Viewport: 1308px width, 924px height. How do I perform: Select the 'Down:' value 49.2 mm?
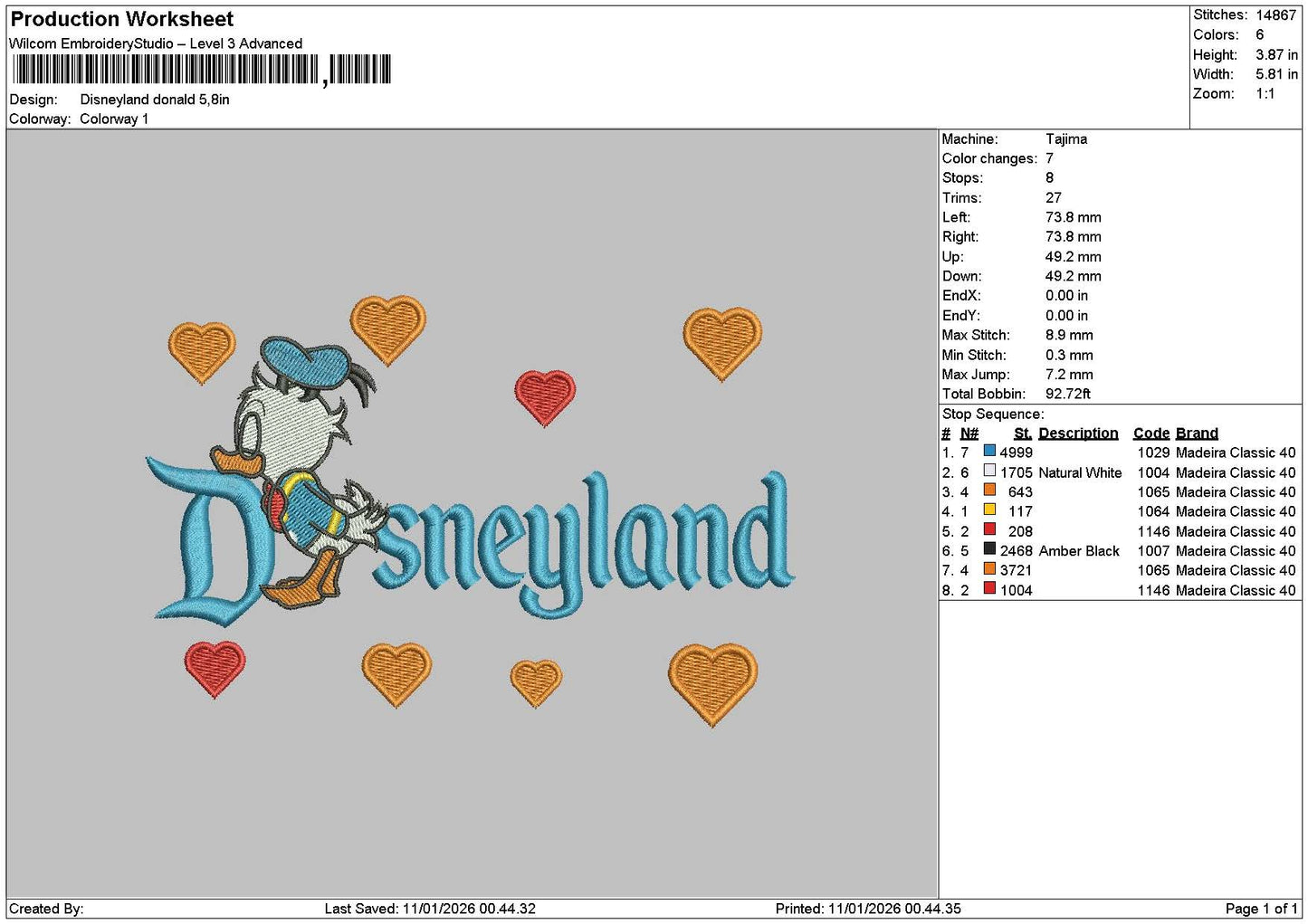point(1074,276)
